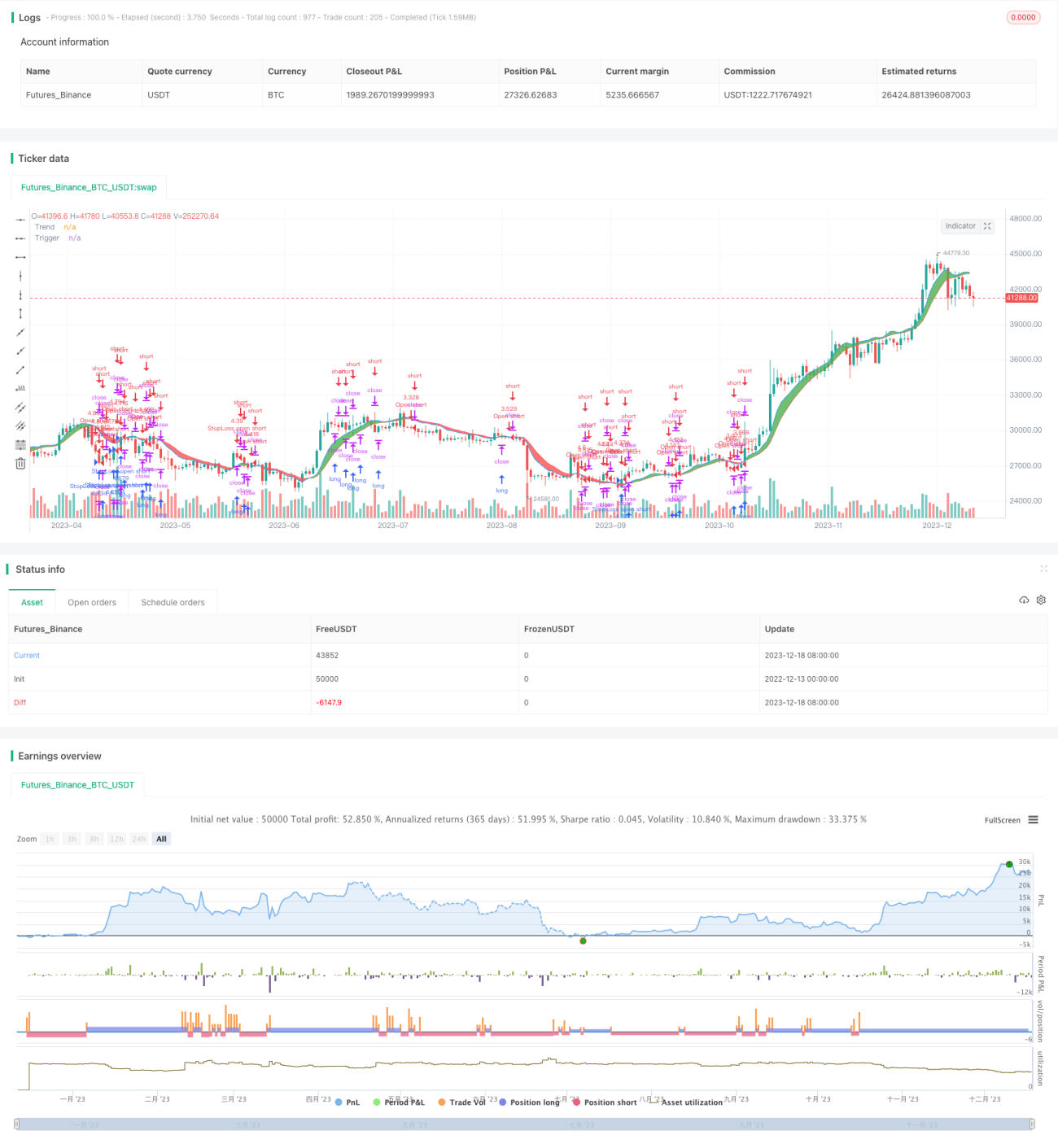Select the Fibonacci retracement lines tool

pyautogui.click(x=20, y=444)
